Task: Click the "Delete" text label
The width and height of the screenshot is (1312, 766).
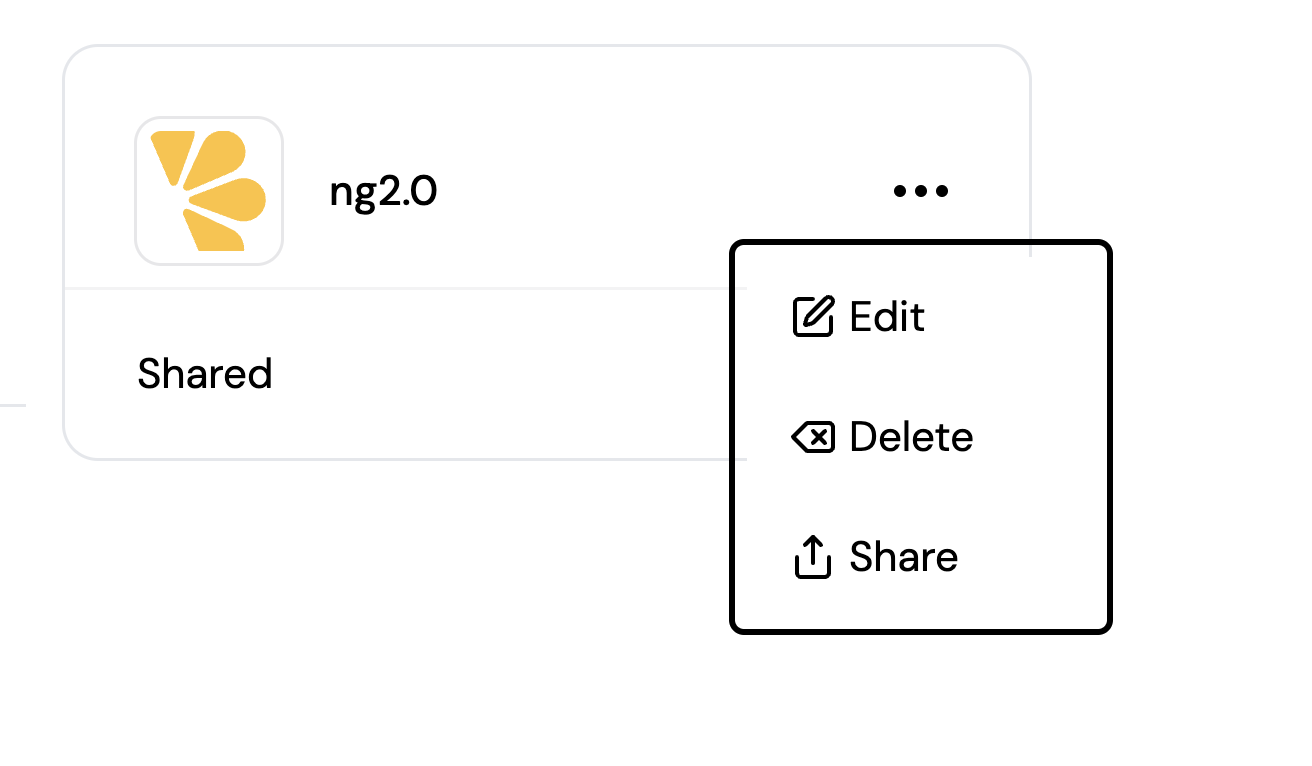Action: pyautogui.click(x=911, y=437)
